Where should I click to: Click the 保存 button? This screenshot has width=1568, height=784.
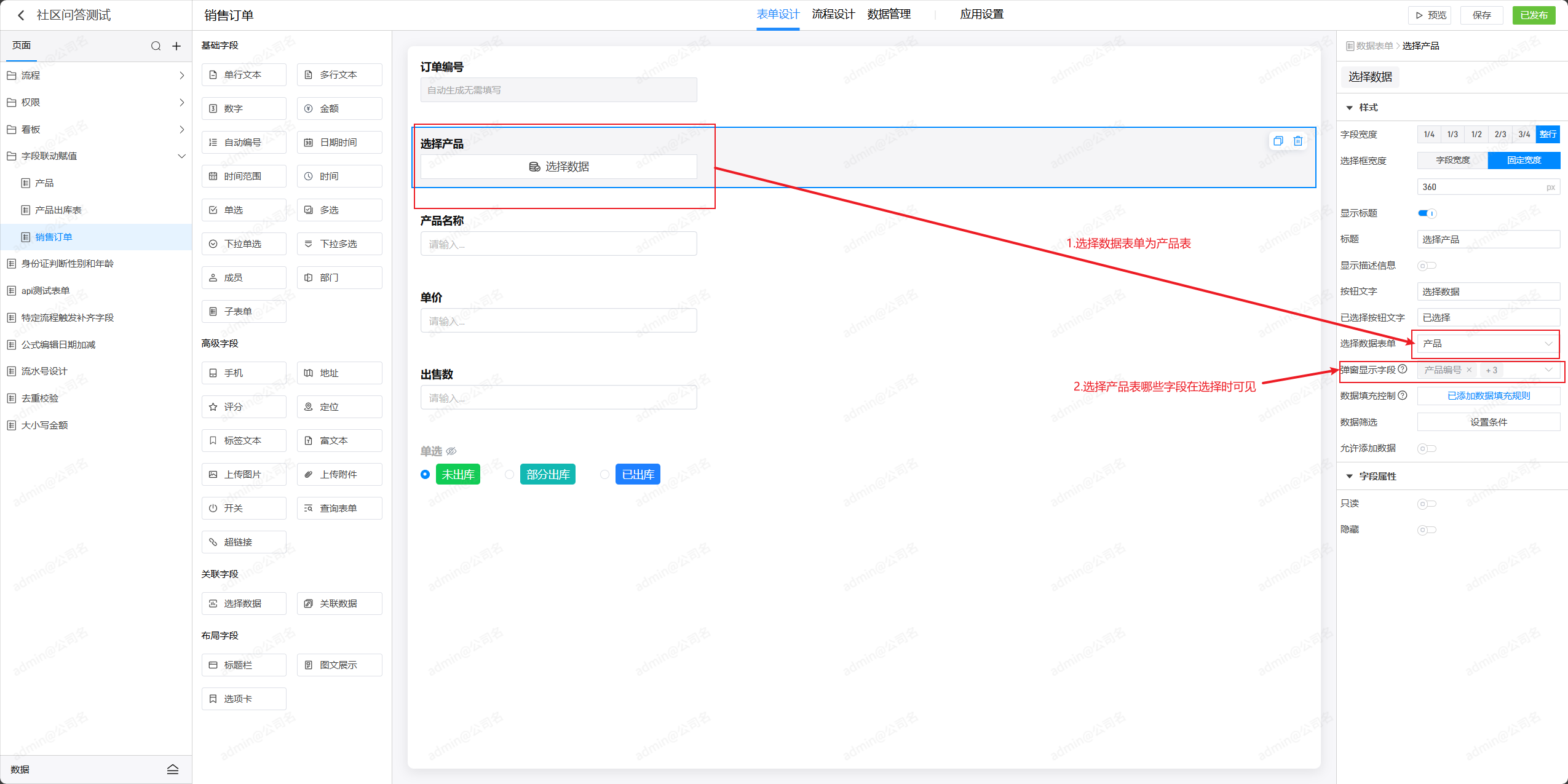point(1481,15)
